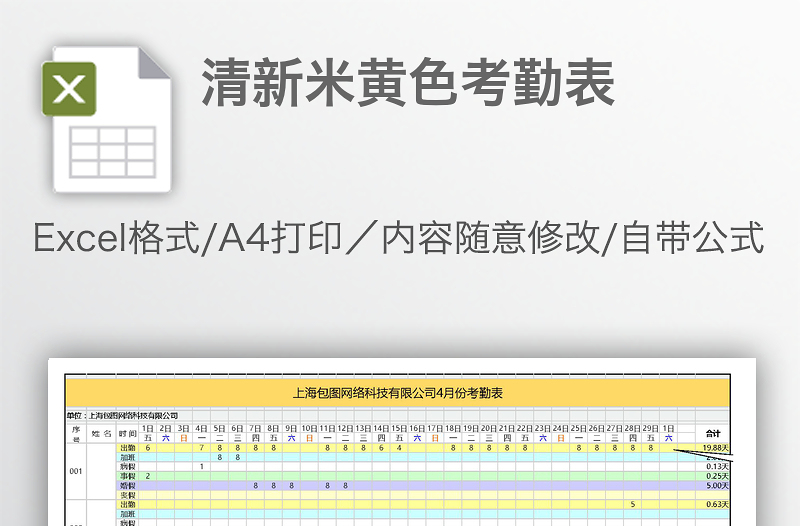Select the 姓名 column header

(102, 434)
